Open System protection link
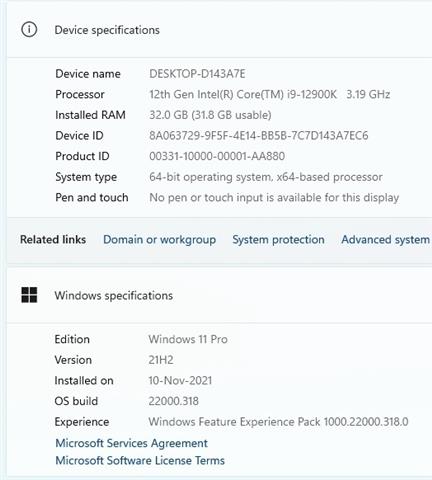The height and width of the screenshot is (480, 432). [x=278, y=240]
